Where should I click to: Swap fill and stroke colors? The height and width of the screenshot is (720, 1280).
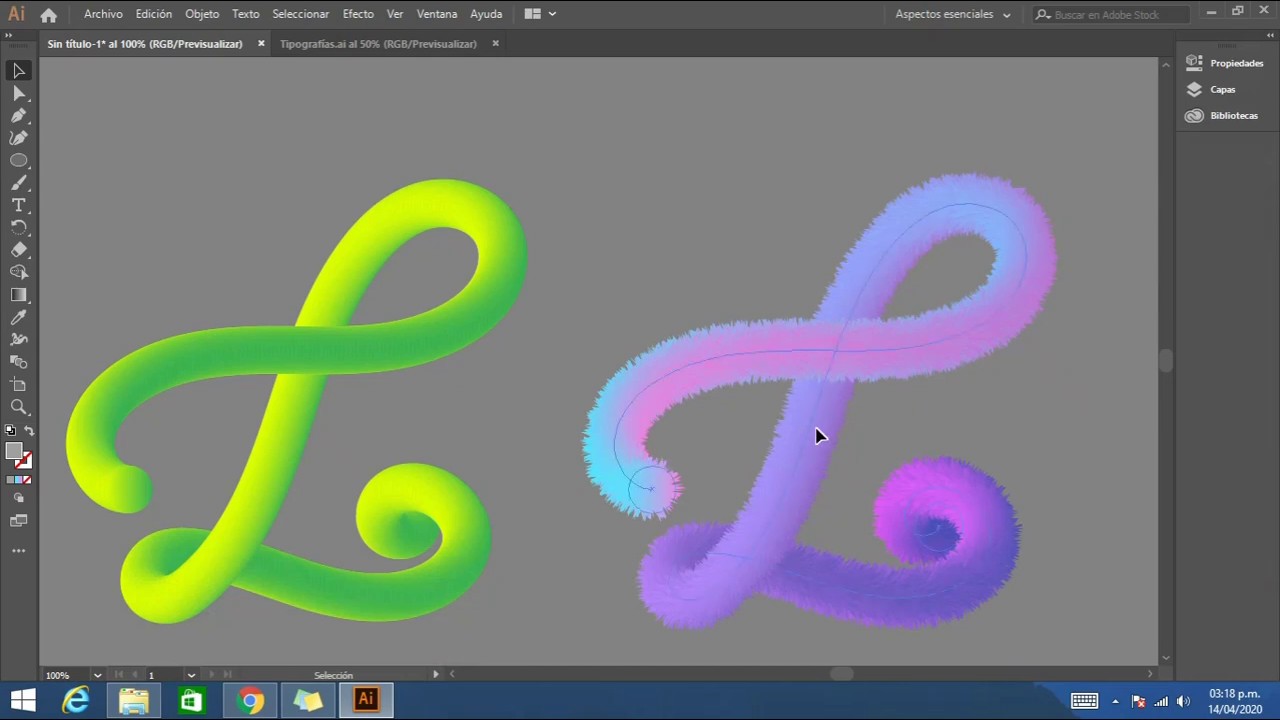click(29, 431)
